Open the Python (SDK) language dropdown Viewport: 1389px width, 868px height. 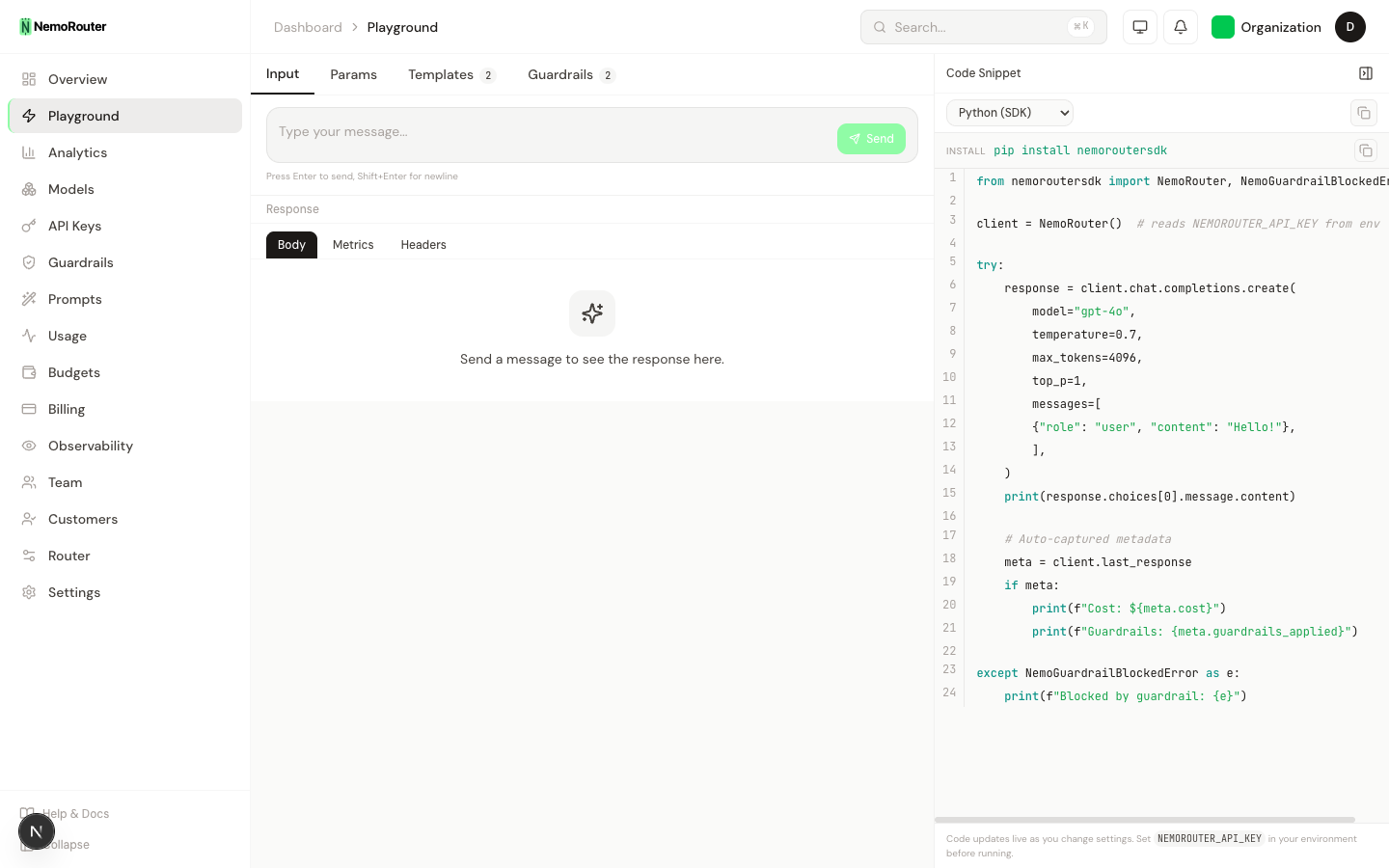1009,113
